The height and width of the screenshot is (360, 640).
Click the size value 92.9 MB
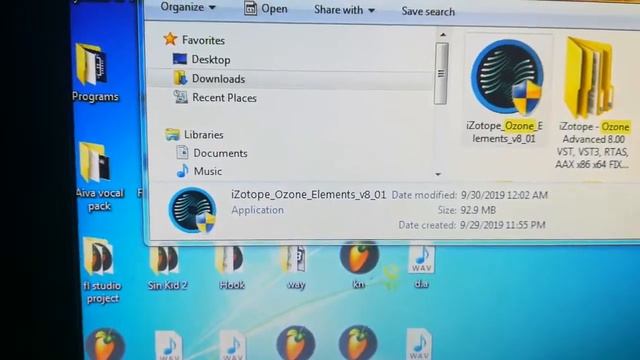point(478,210)
